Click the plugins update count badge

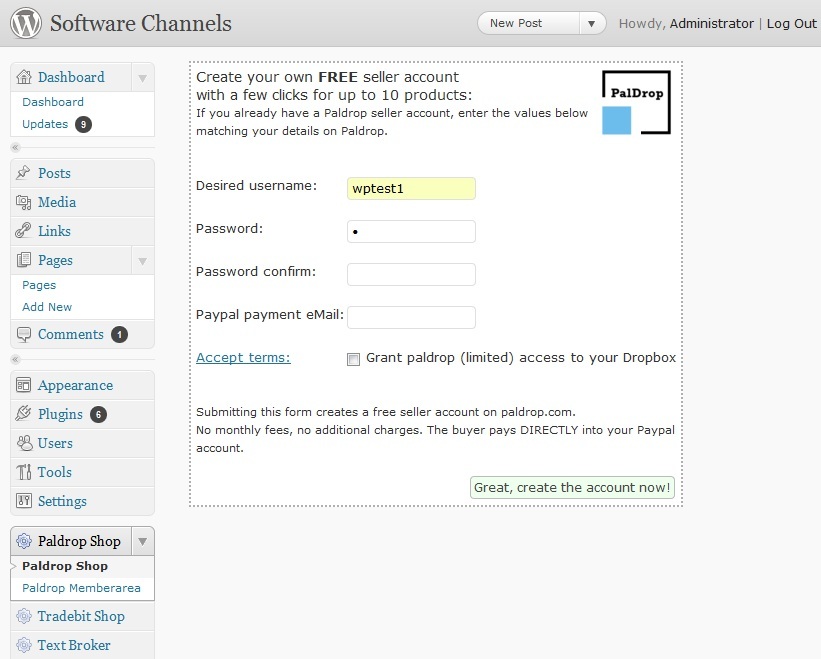(x=98, y=415)
